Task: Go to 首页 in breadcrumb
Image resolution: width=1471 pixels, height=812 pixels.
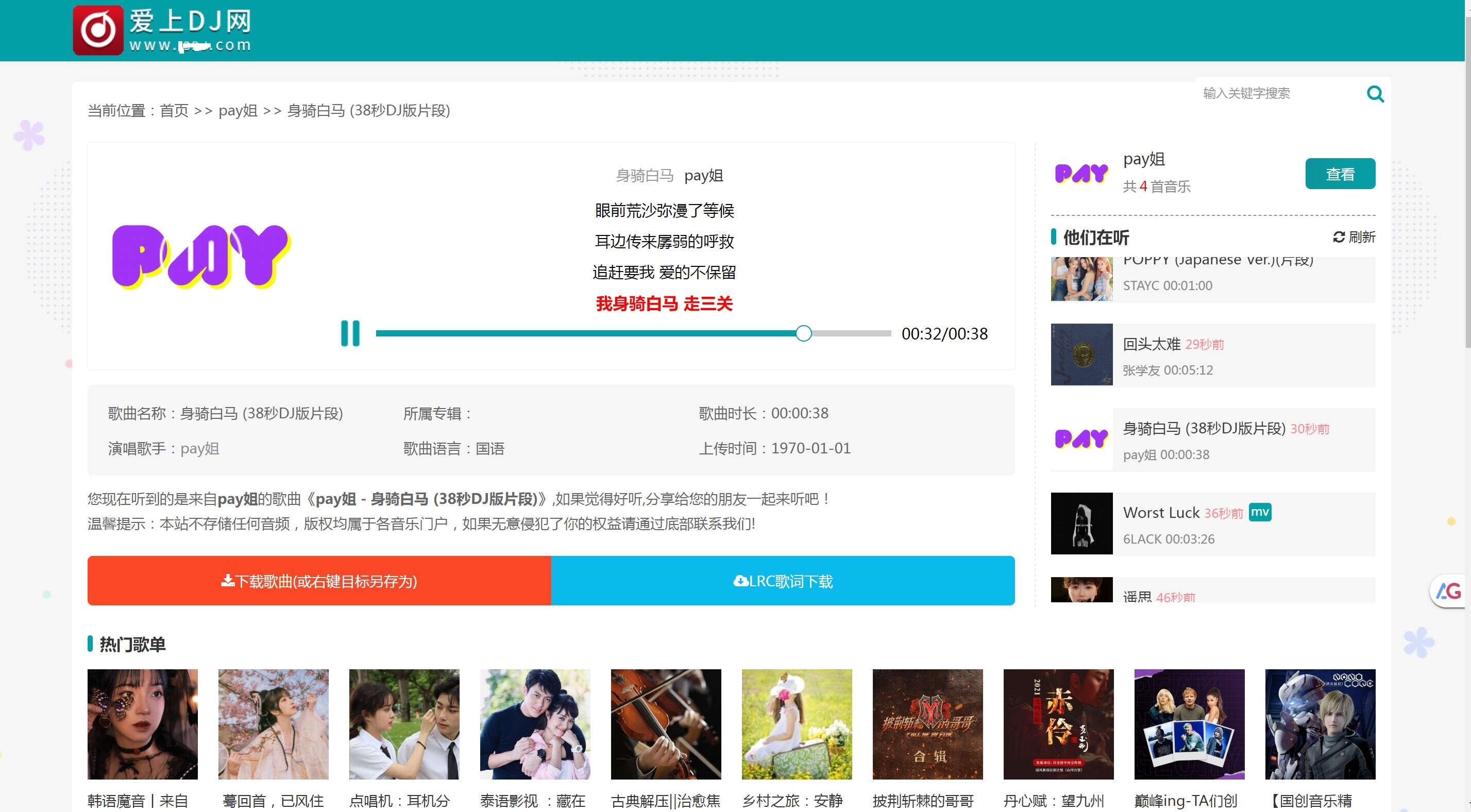Action: (x=174, y=111)
